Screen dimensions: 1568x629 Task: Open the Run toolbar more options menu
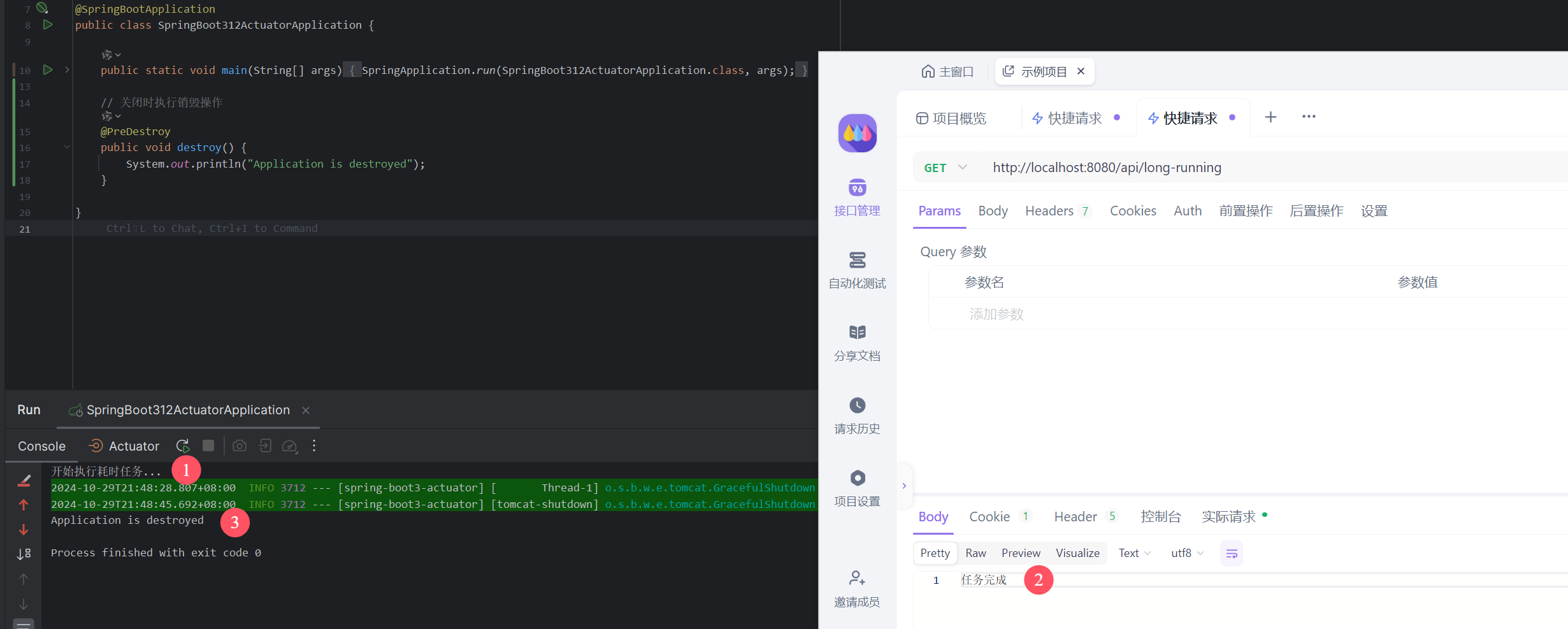pyautogui.click(x=314, y=445)
